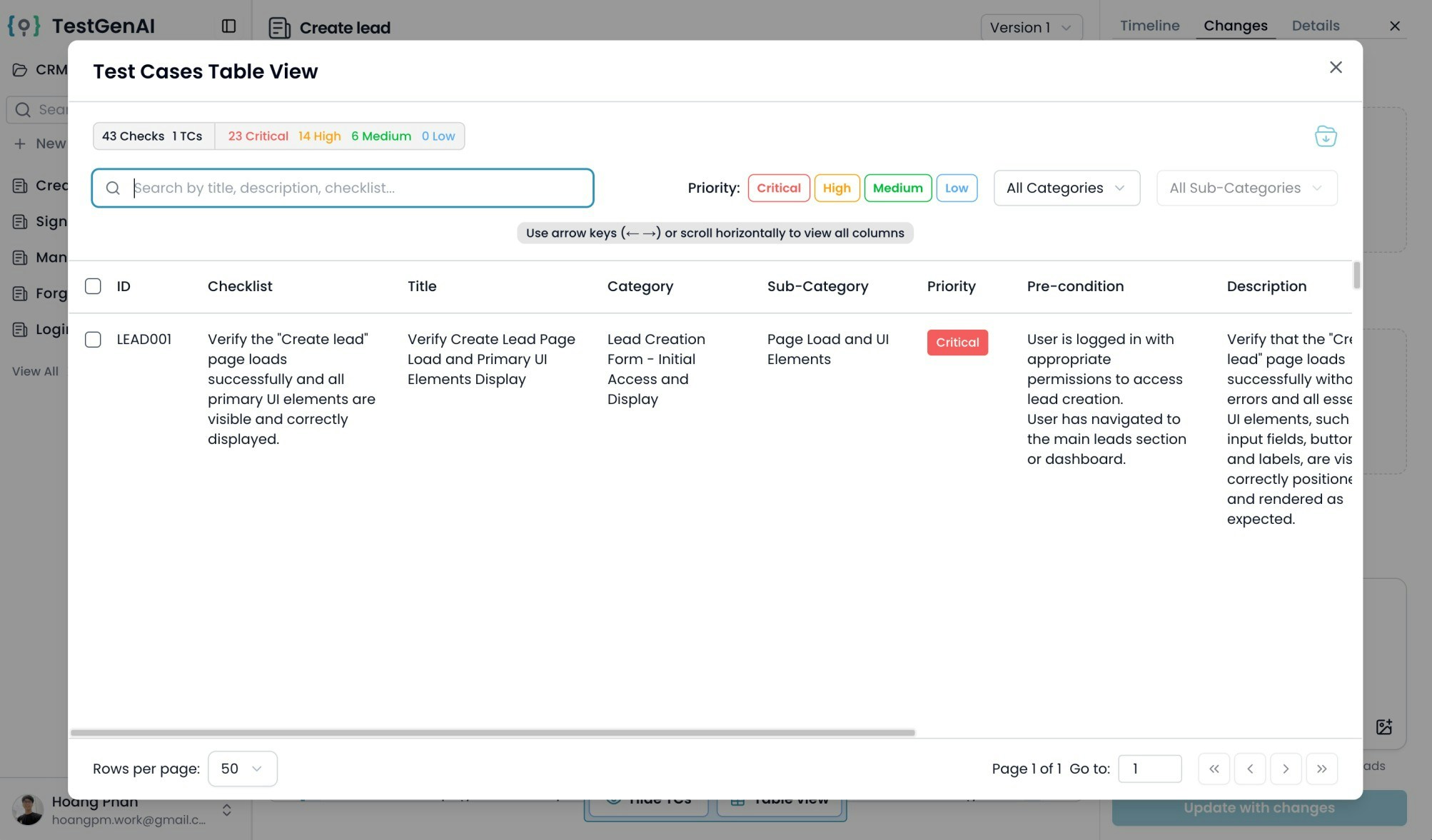
Task: Click the add image icon
Action: tap(1383, 727)
